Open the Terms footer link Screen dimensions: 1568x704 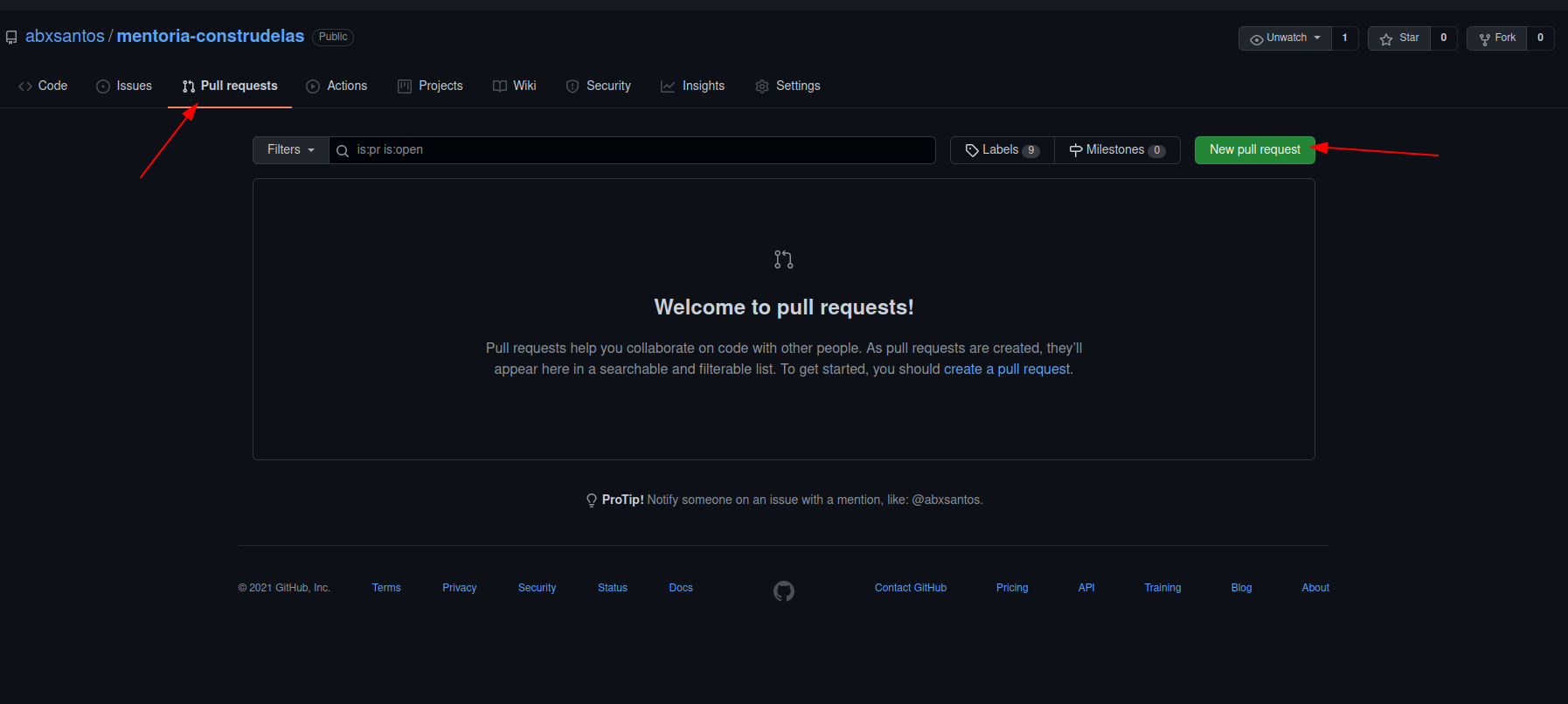pyautogui.click(x=386, y=588)
